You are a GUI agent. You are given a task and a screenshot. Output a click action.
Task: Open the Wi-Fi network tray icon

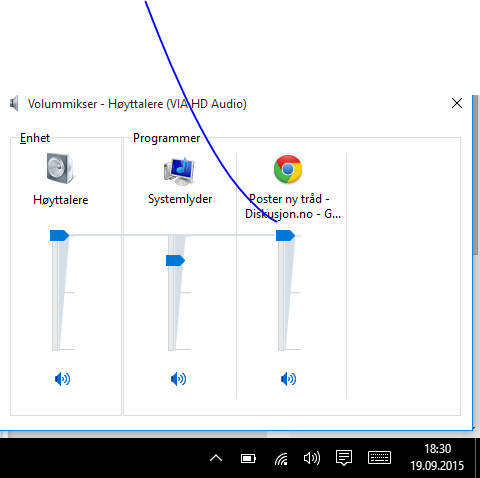coord(281,459)
